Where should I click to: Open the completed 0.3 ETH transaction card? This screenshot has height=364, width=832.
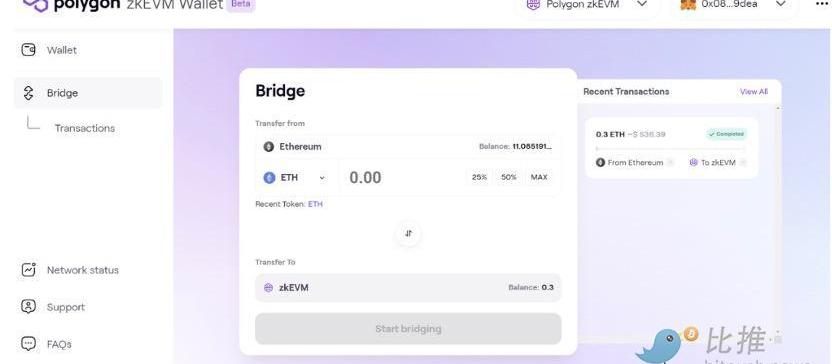[x=671, y=148]
